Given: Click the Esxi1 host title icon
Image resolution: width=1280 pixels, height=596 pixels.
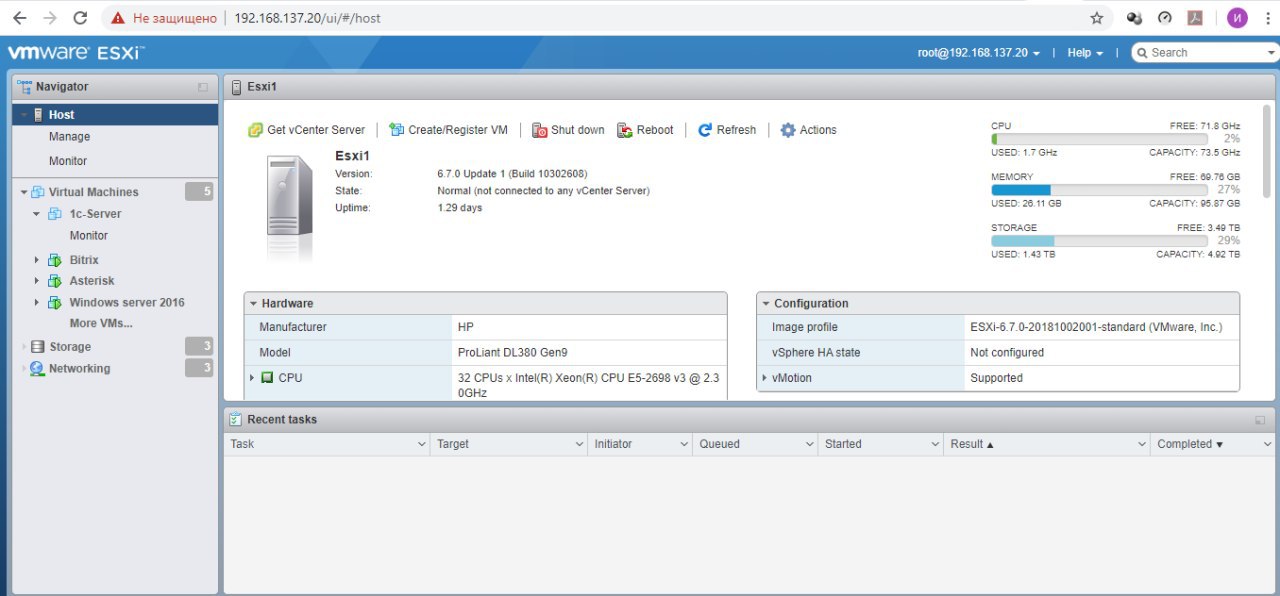Looking at the screenshot, I should [237, 87].
